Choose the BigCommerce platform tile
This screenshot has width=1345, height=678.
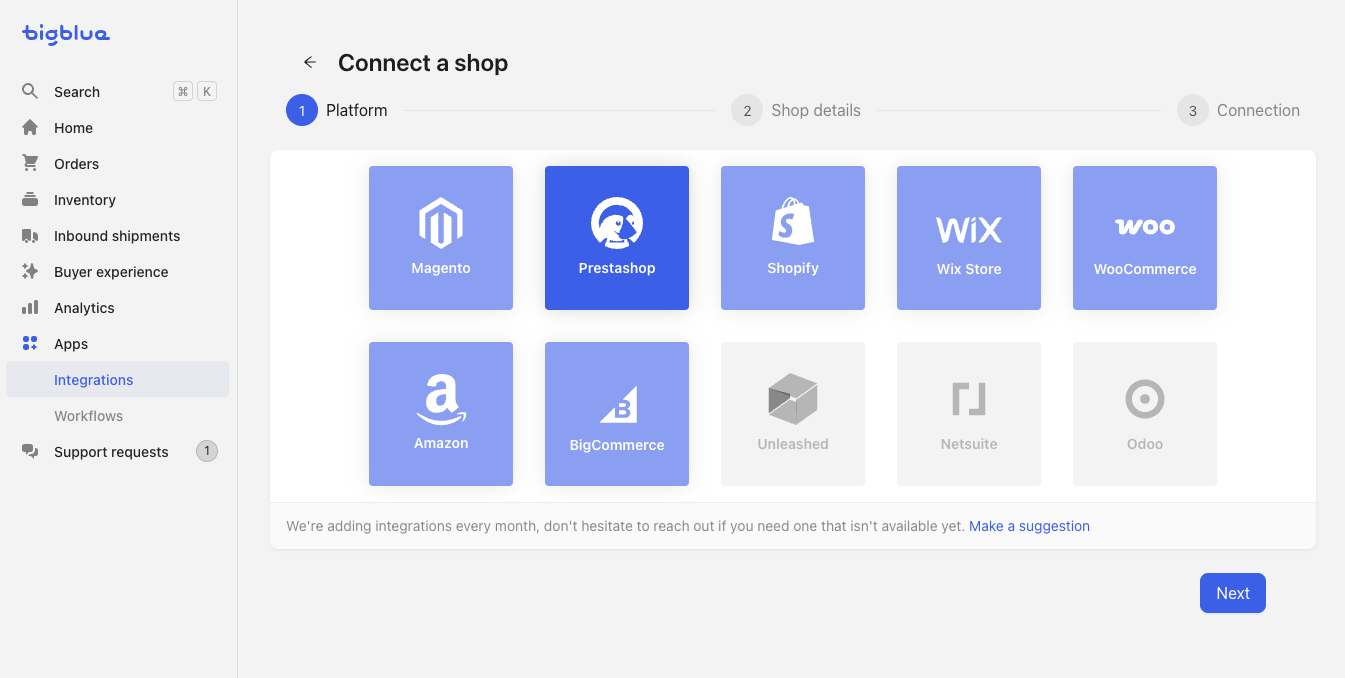click(617, 414)
